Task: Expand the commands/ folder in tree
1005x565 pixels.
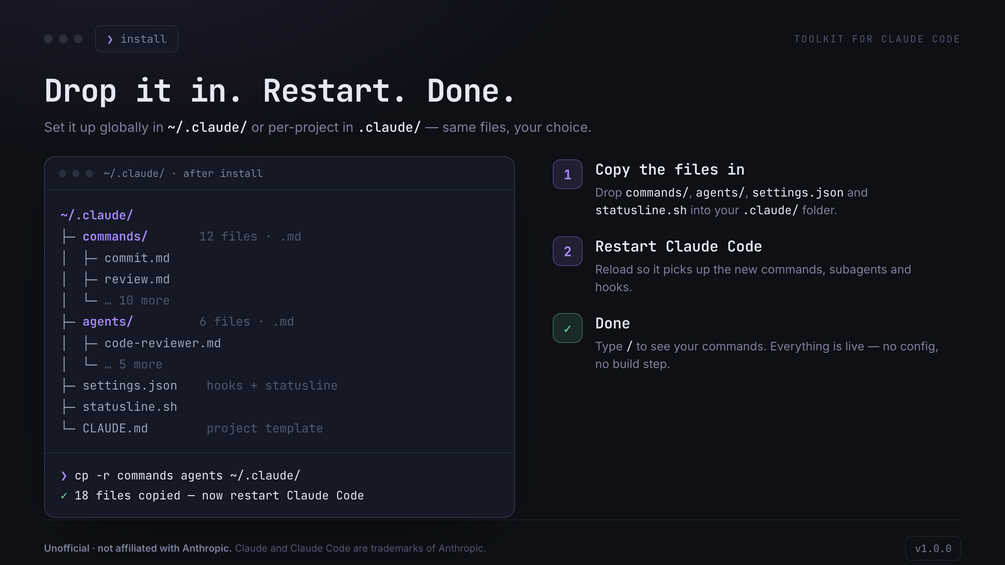Action: [115, 236]
